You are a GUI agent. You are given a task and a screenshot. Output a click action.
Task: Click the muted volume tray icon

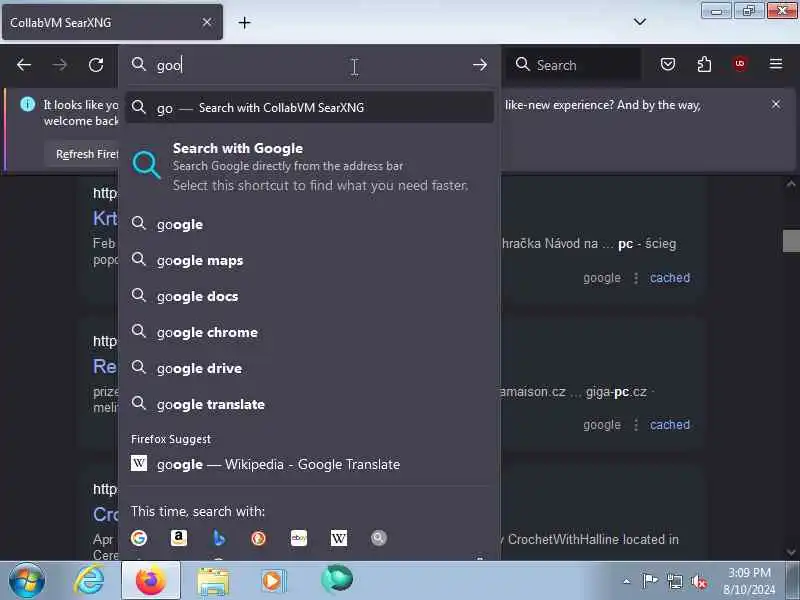click(698, 581)
